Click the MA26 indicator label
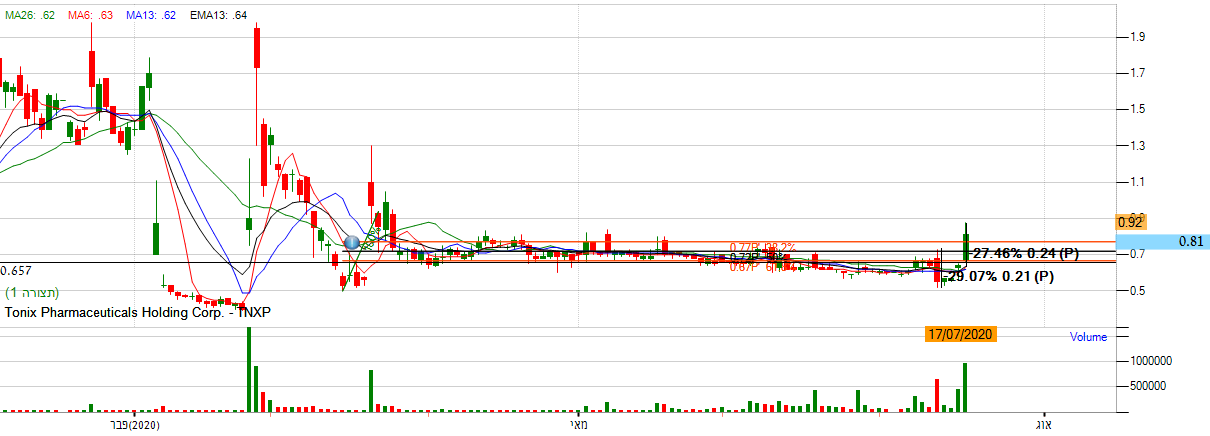The image size is (1210, 436). [x=29, y=15]
